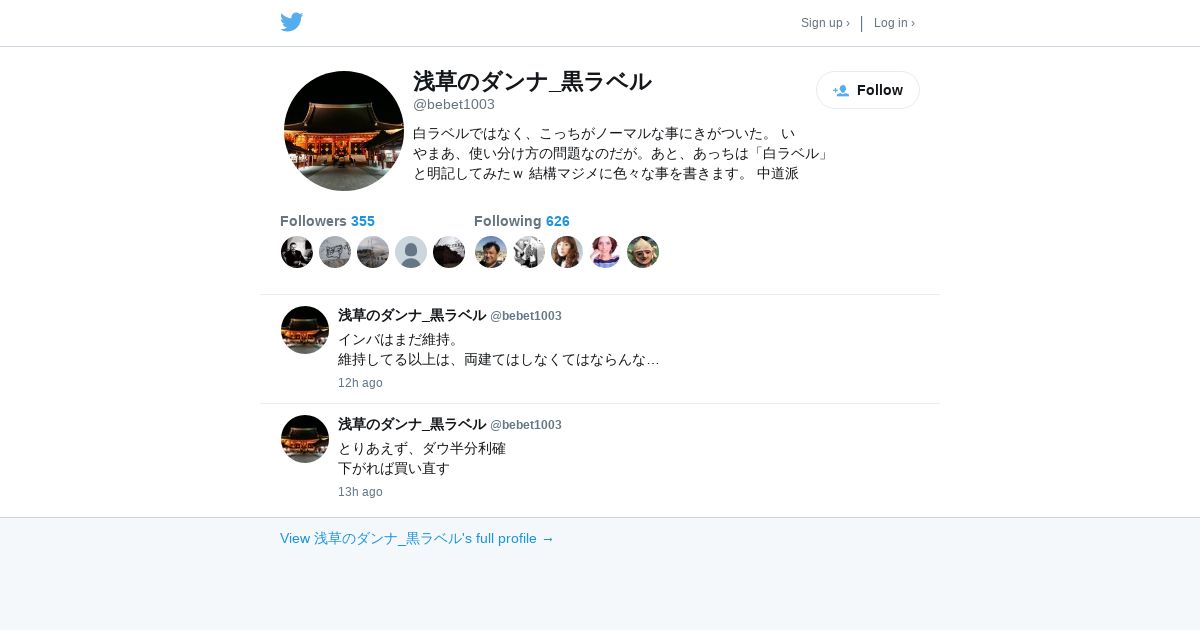Select the fifth follower avatar
The width and height of the screenshot is (1200, 630).
pyautogui.click(x=449, y=252)
